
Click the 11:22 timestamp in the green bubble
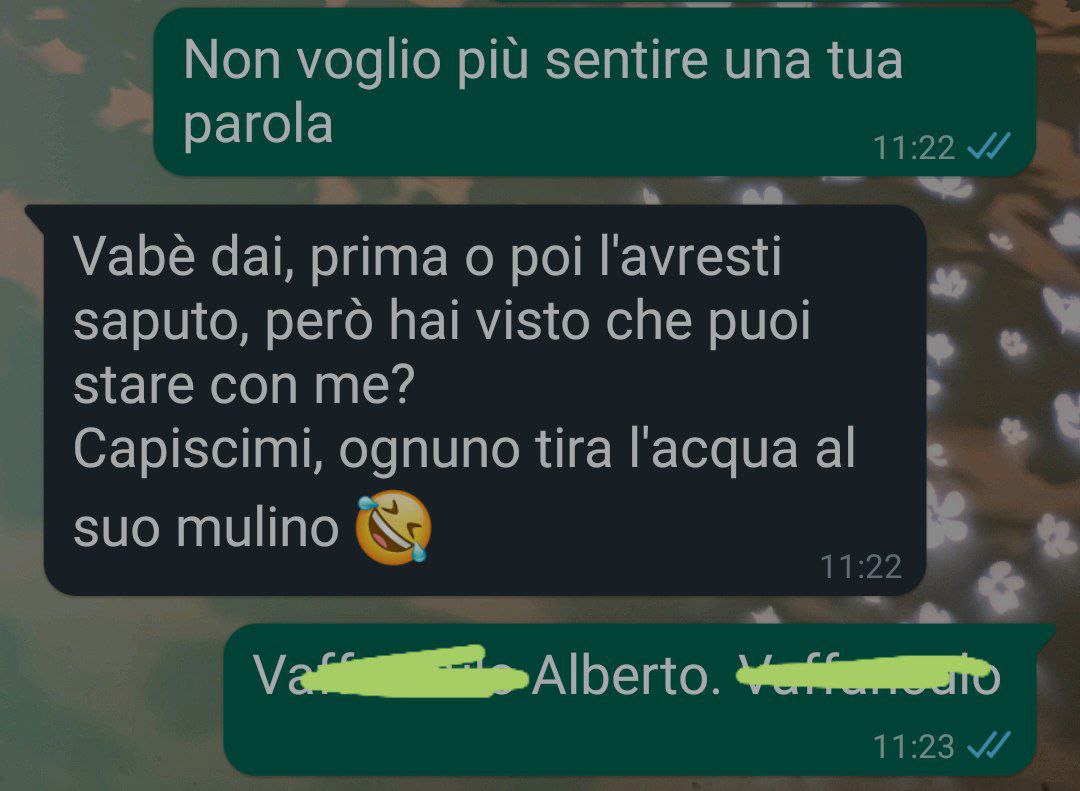913,147
